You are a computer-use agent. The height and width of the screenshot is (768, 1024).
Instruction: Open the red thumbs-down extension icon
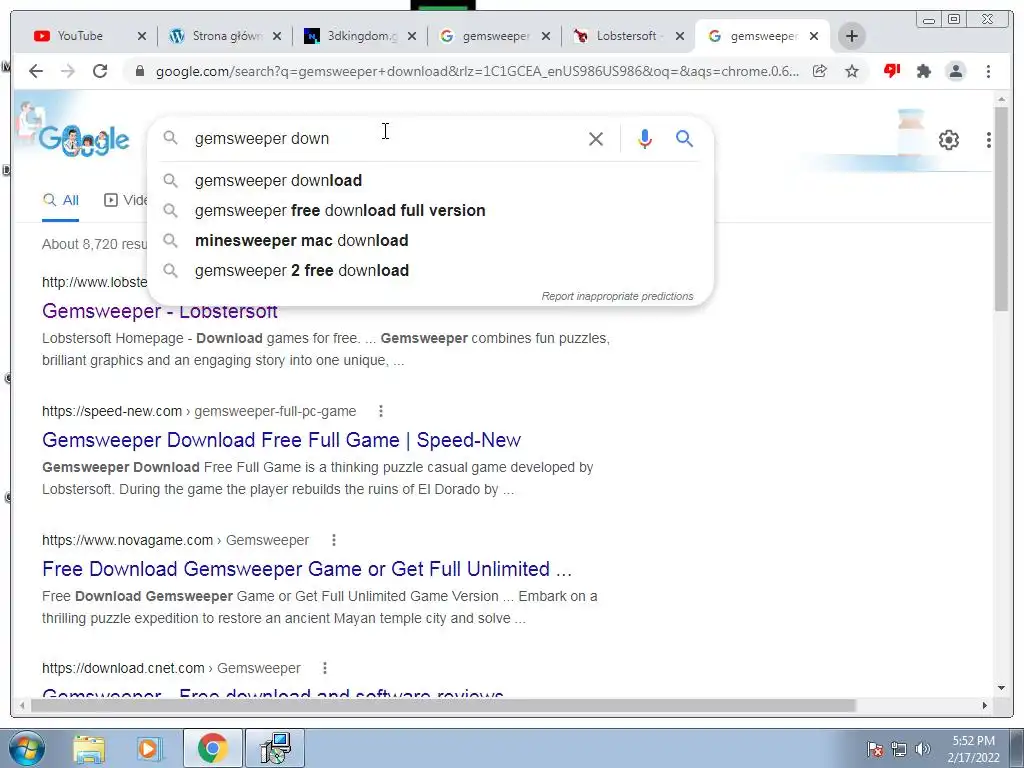891,71
